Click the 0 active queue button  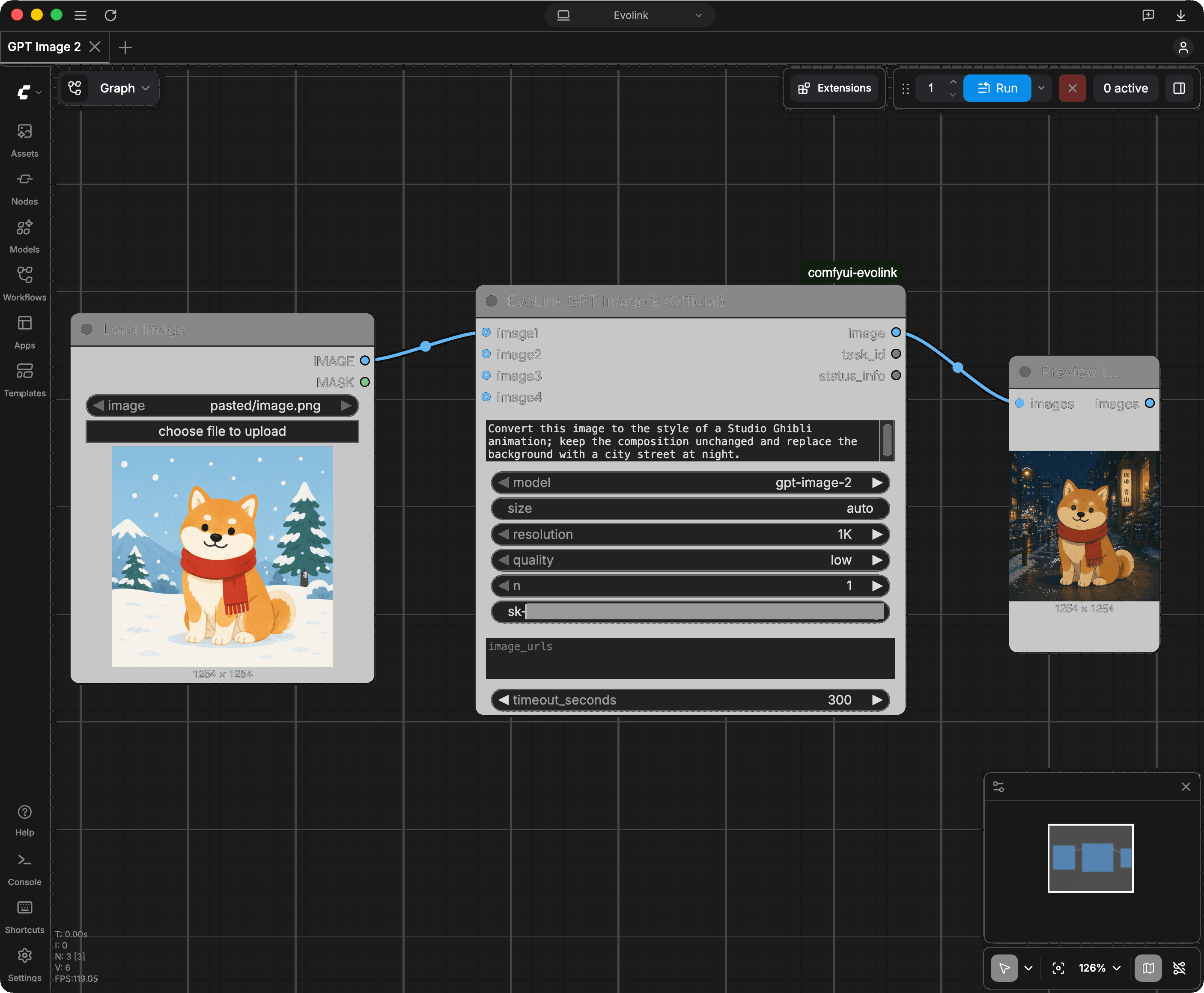(1125, 88)
